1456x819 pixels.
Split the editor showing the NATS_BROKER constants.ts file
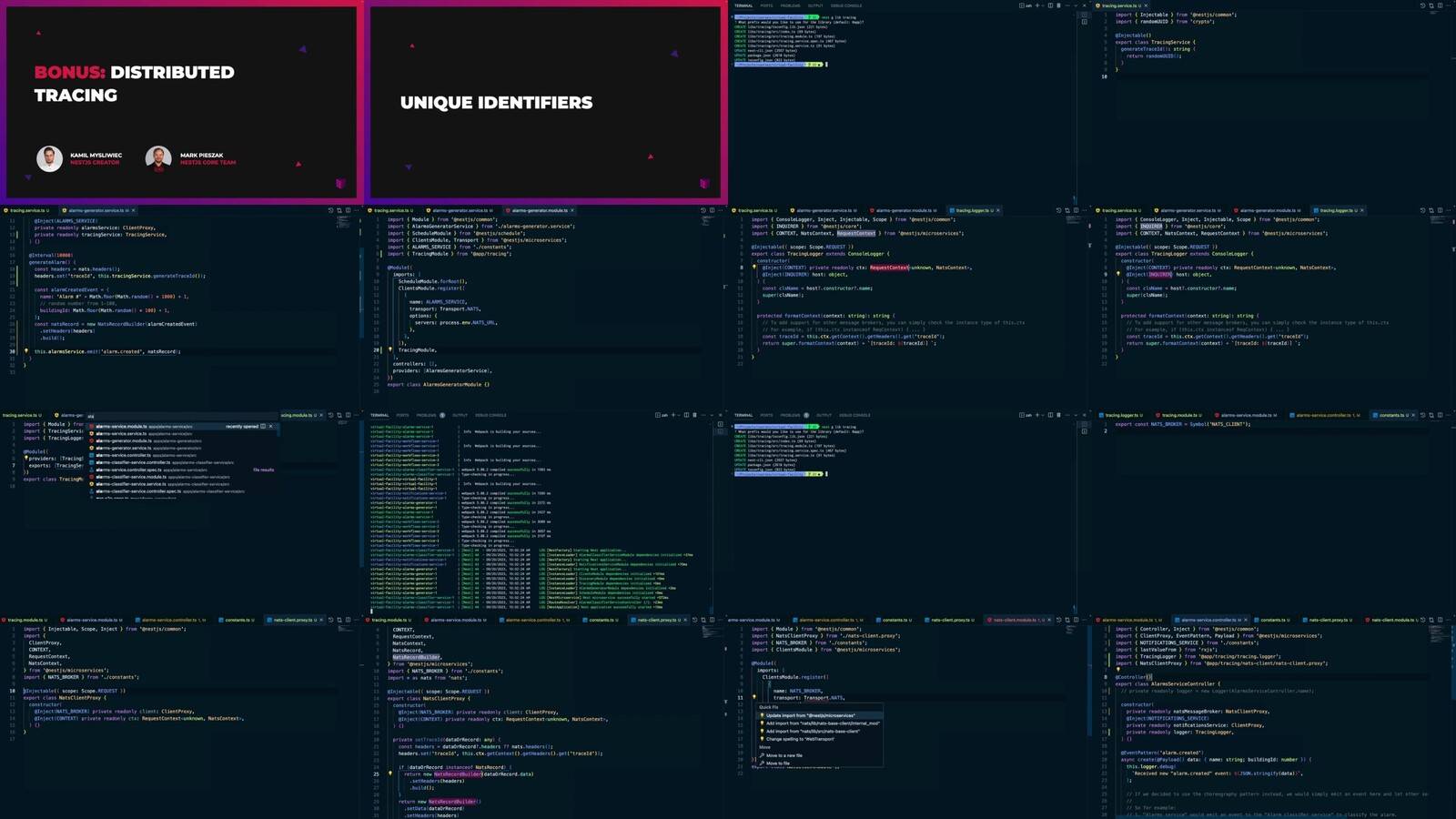point(1440,415)
